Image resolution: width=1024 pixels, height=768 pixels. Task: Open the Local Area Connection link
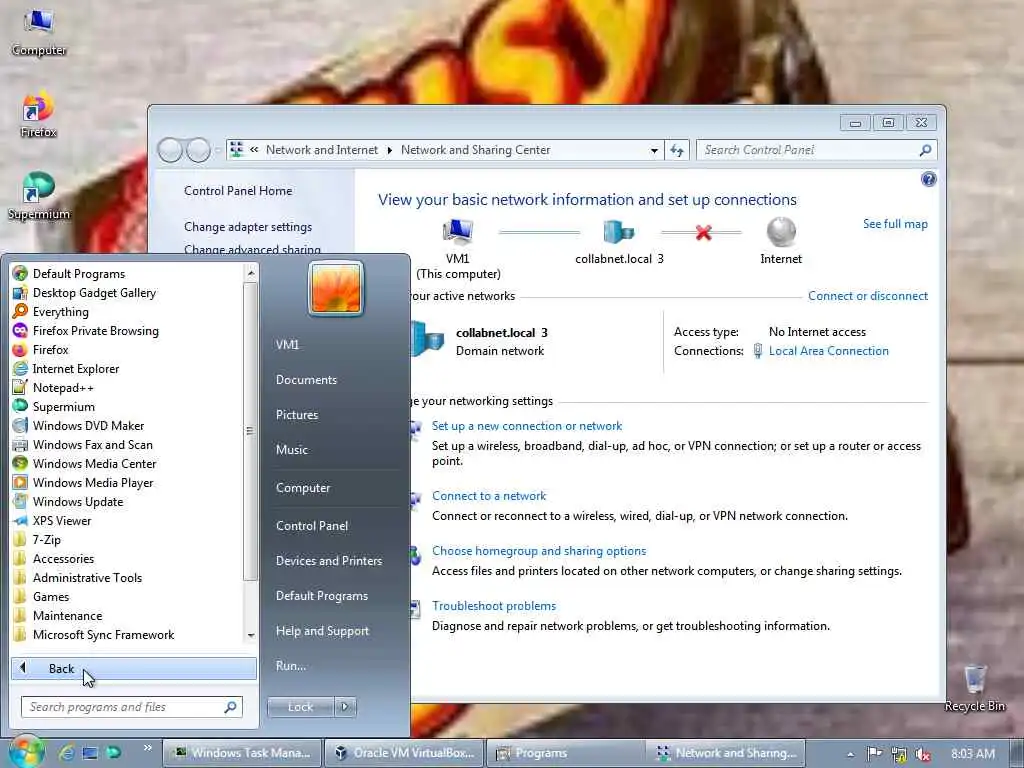[x=828, y=350]
